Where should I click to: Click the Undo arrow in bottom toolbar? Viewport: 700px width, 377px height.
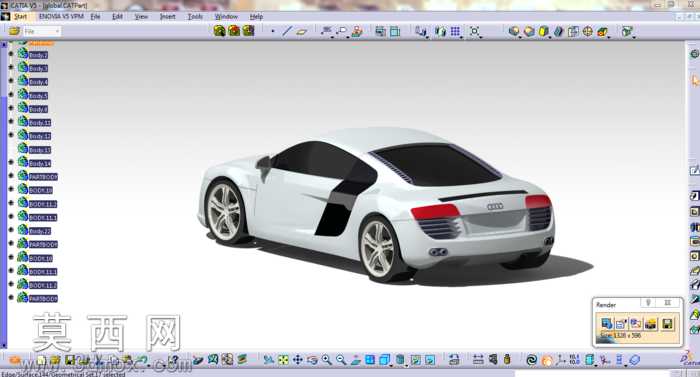pos(142,360)
